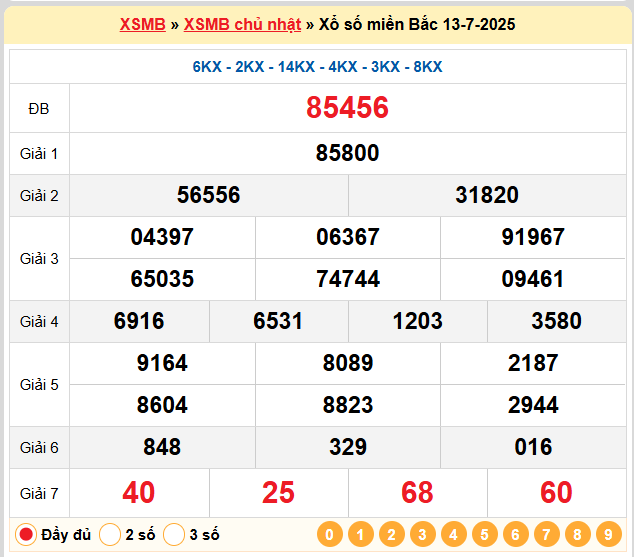Click Giải 7 number 25

pyautogui.click(x=278, y=493)
